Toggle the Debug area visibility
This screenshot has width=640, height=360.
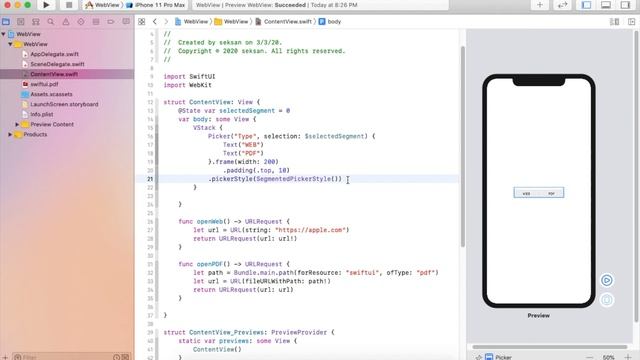606,5
